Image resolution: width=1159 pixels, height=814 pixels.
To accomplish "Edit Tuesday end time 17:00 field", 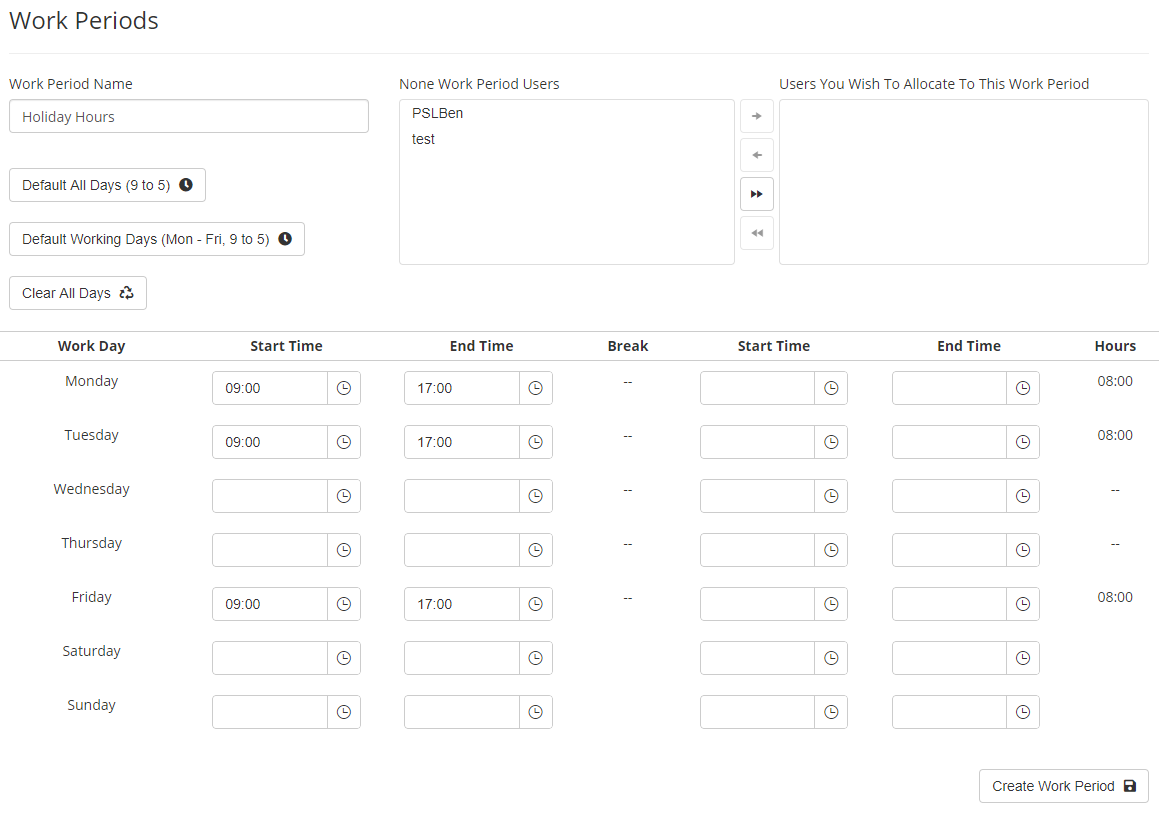I will [462, 442].
